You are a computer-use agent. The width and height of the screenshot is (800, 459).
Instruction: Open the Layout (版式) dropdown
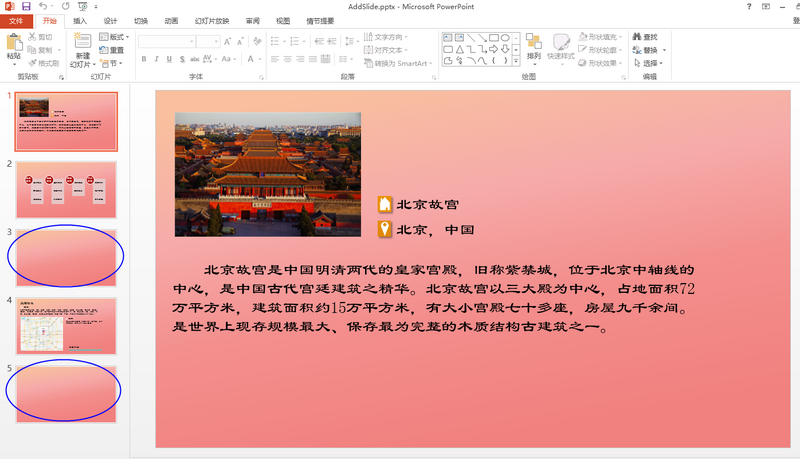point(114,37)
